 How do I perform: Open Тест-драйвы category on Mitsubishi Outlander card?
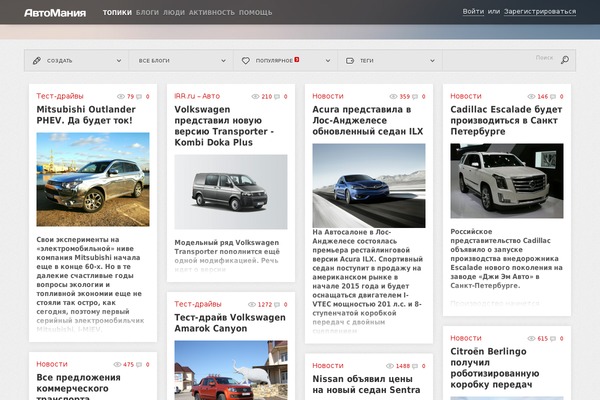[60, 96]
